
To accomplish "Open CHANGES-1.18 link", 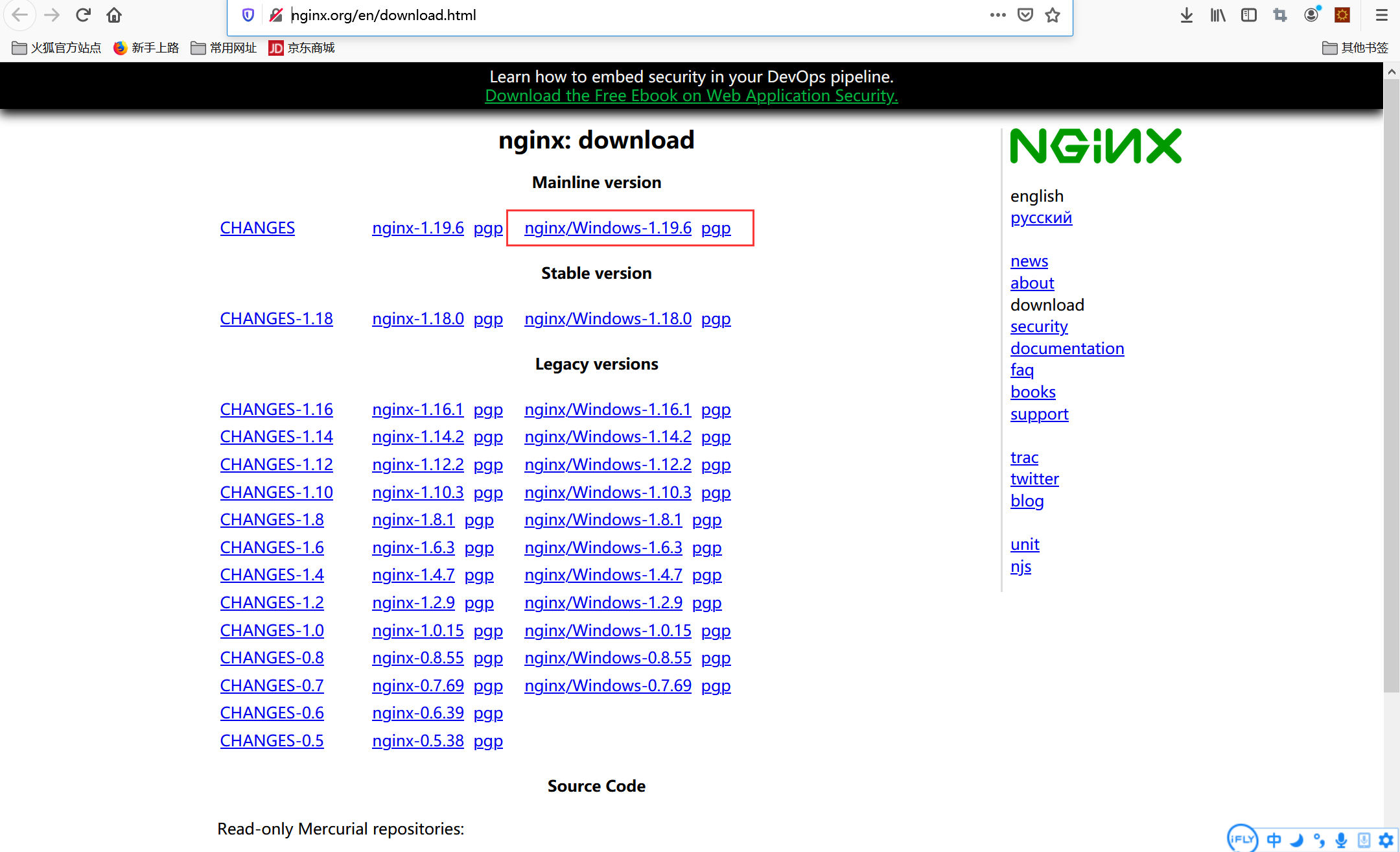I will tap(276, 319).
